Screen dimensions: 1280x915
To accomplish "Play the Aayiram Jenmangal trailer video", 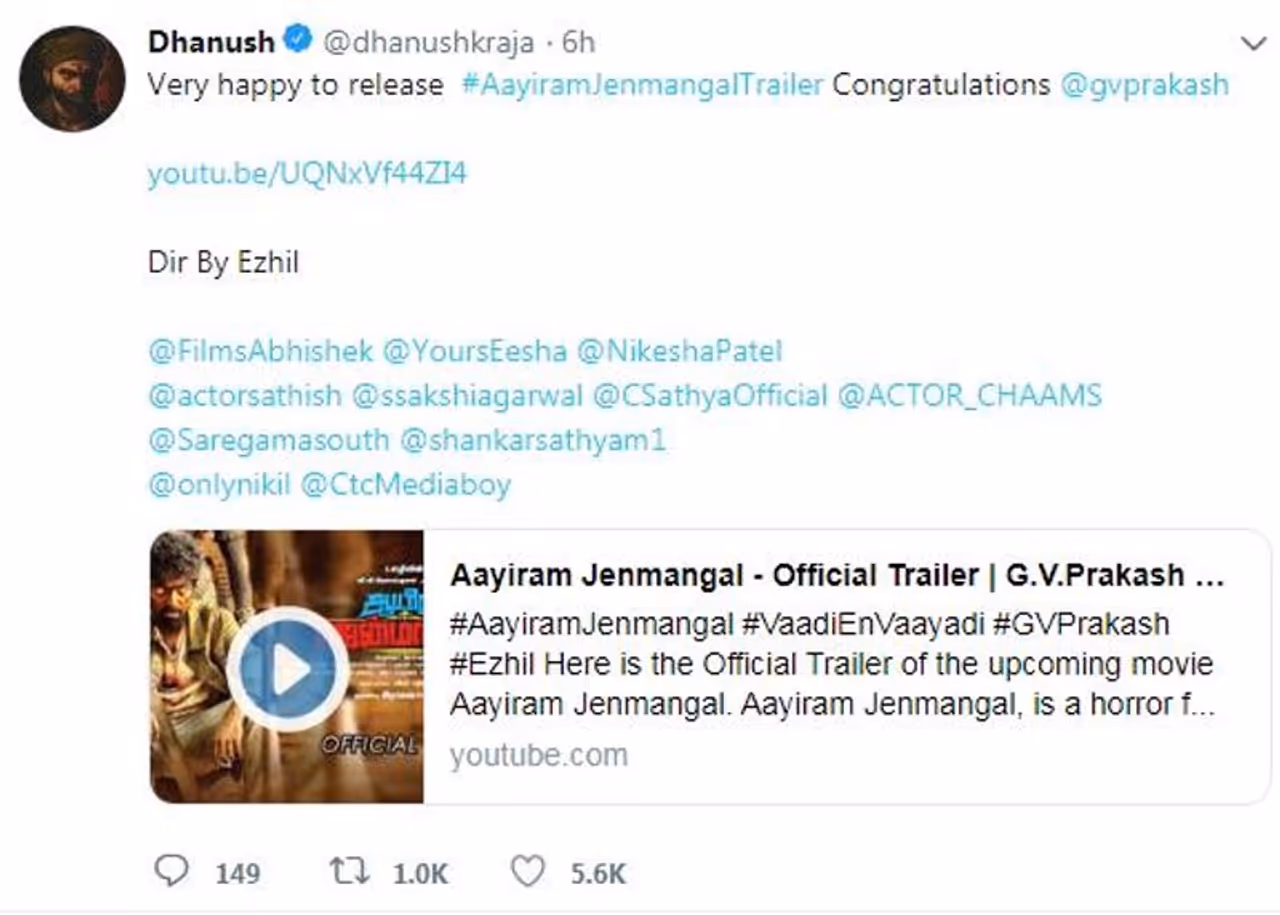I will tap(288, 670).
